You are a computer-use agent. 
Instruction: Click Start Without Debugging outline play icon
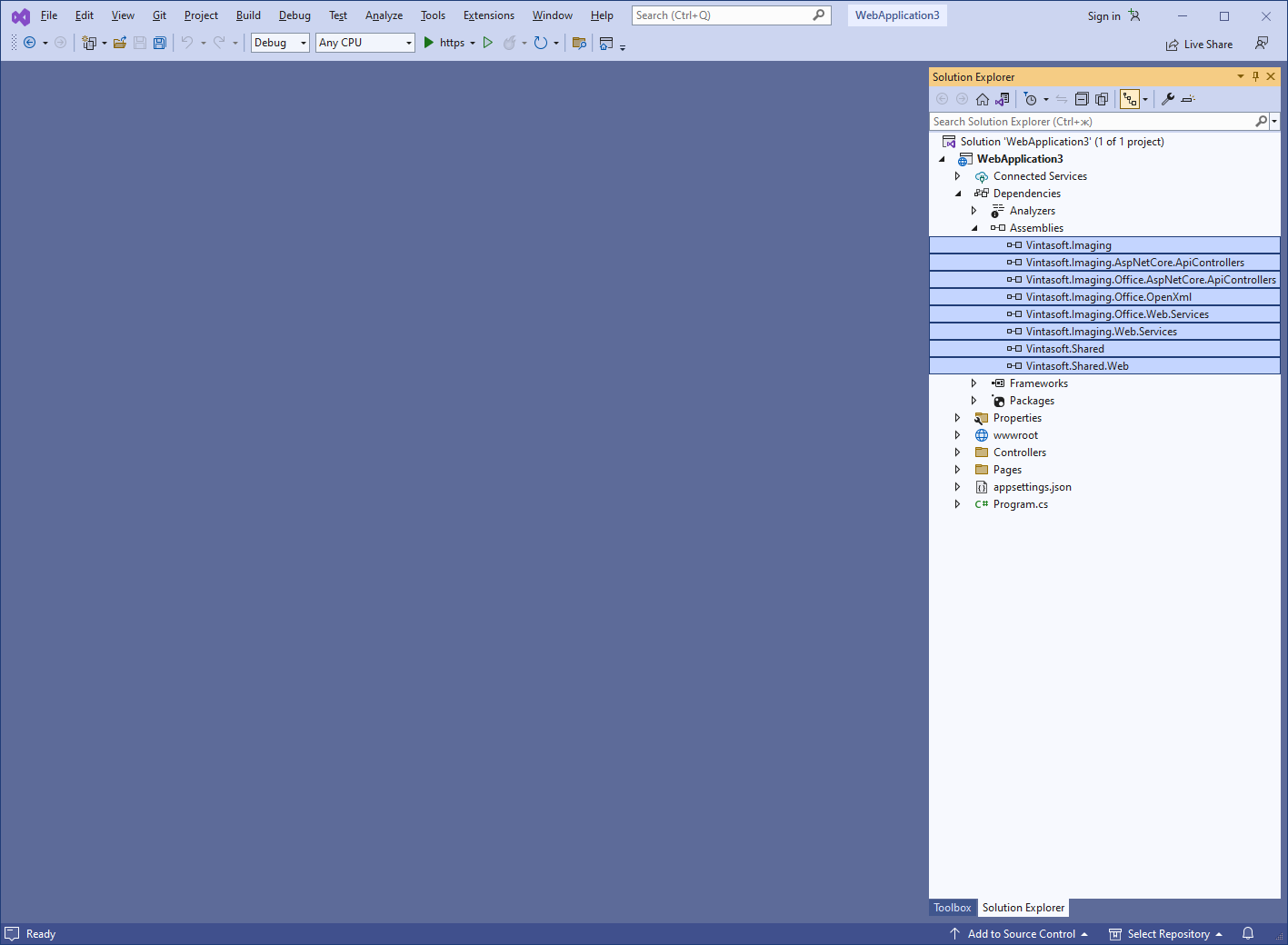(x=488, y=43)
